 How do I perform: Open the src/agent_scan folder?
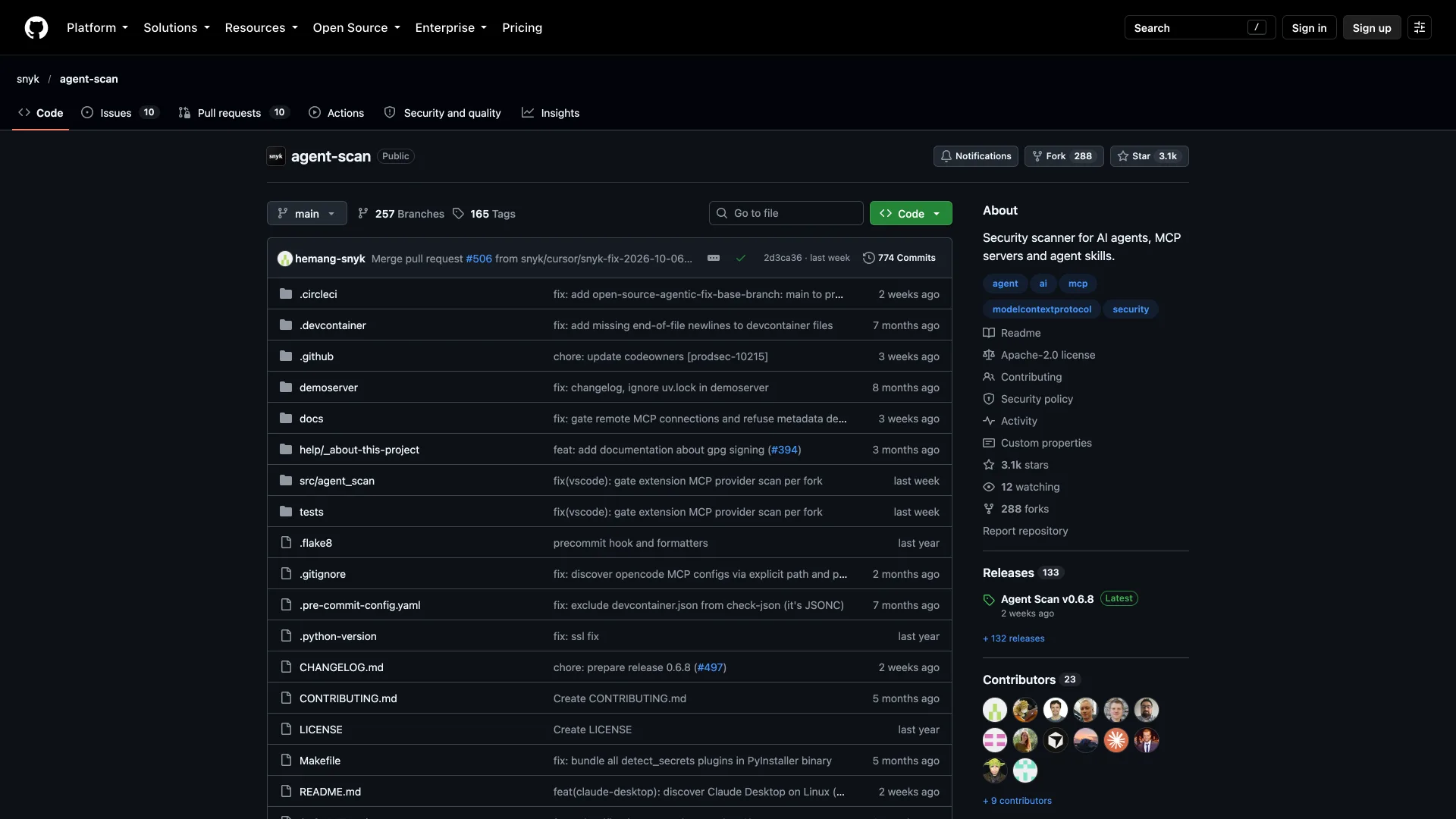pyautogui.click(x=337, y=481)
